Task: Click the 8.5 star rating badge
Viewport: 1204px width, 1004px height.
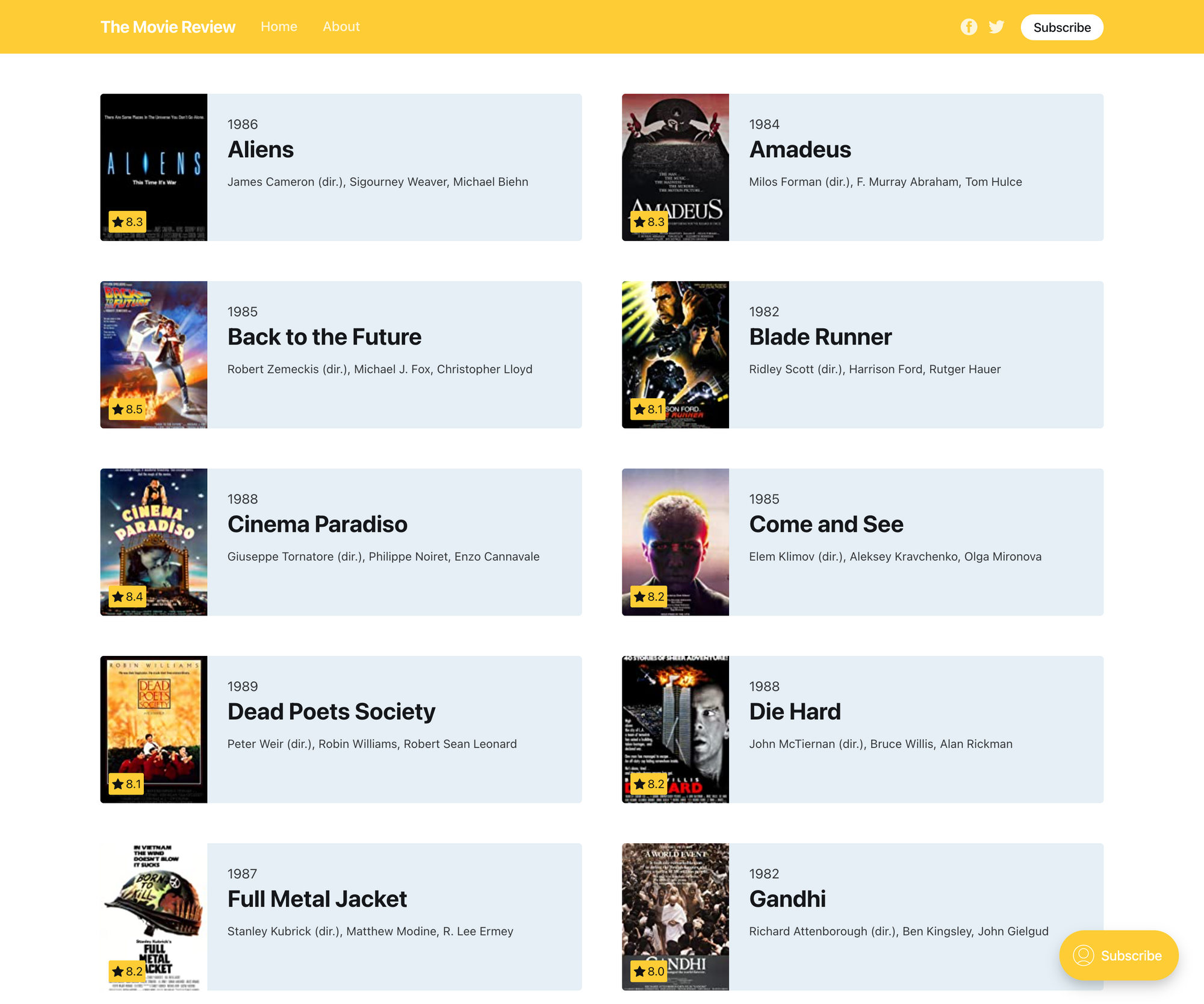Action: pos(128,410)
